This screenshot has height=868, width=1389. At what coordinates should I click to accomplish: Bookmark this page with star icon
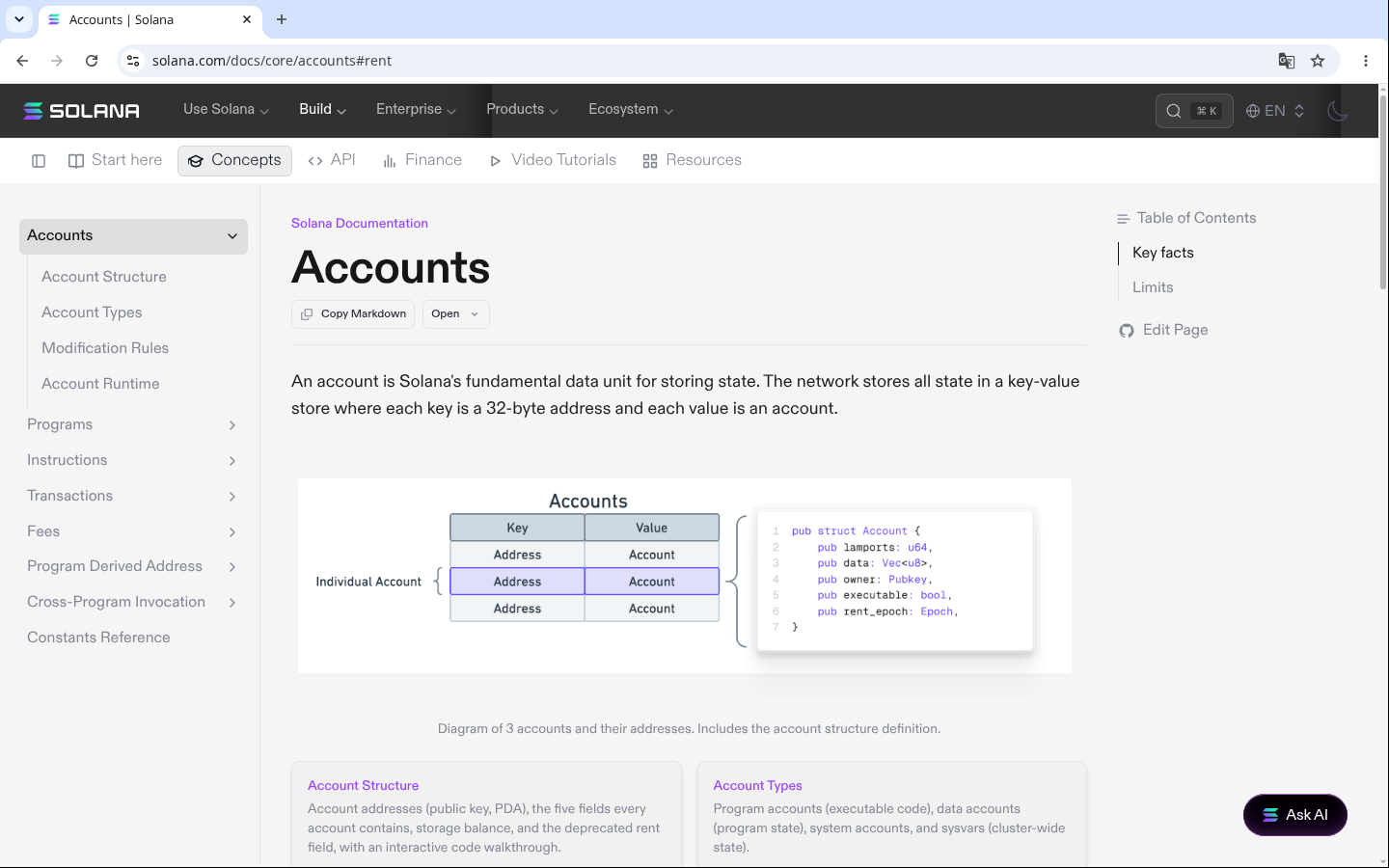[x=1318, y=61]
